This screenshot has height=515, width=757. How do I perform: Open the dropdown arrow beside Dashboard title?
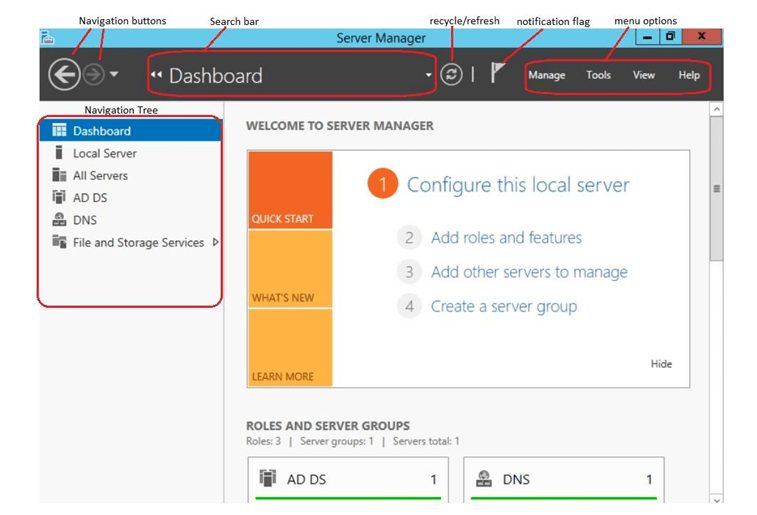[x=429, y=75]
